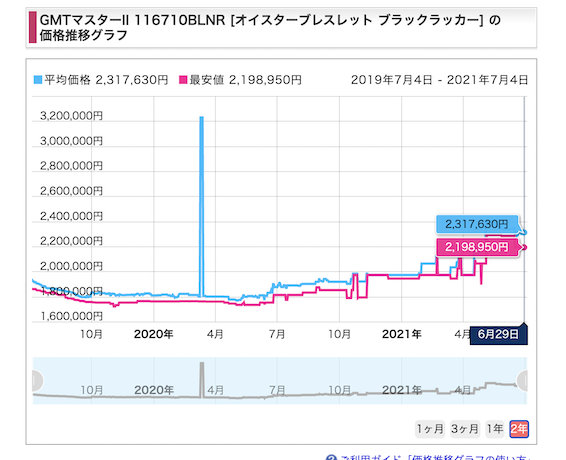The width and height of the screenshot is (566, 460).
Task: Click 2021年 in the overview navigator
Action: (402, 390)
